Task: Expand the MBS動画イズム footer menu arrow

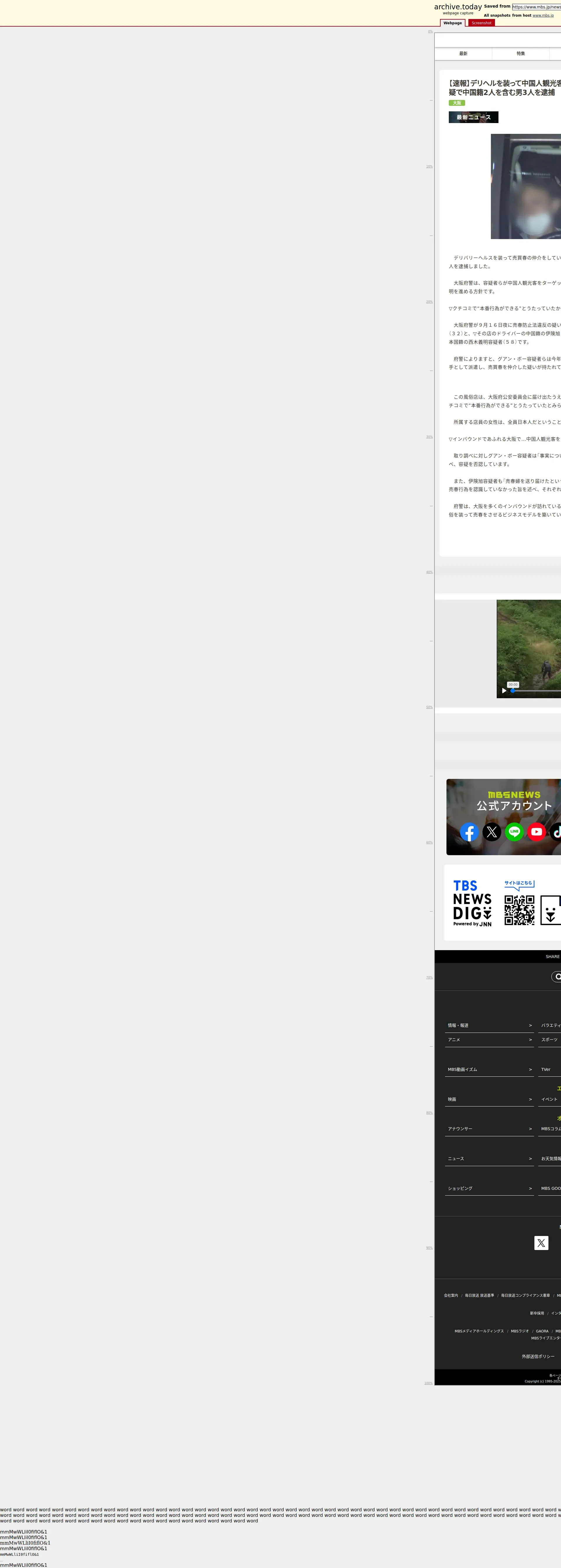Action: (530, 1069)
